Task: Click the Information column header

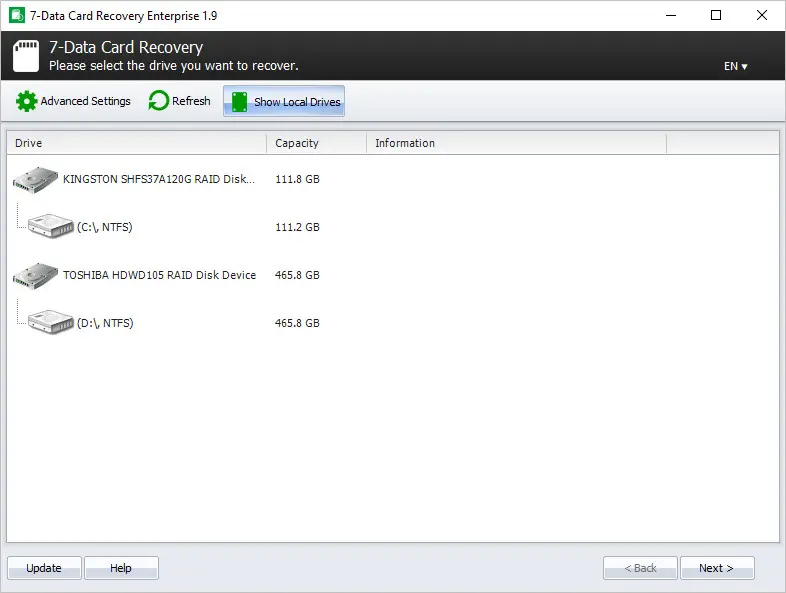Action: point(516,143)
